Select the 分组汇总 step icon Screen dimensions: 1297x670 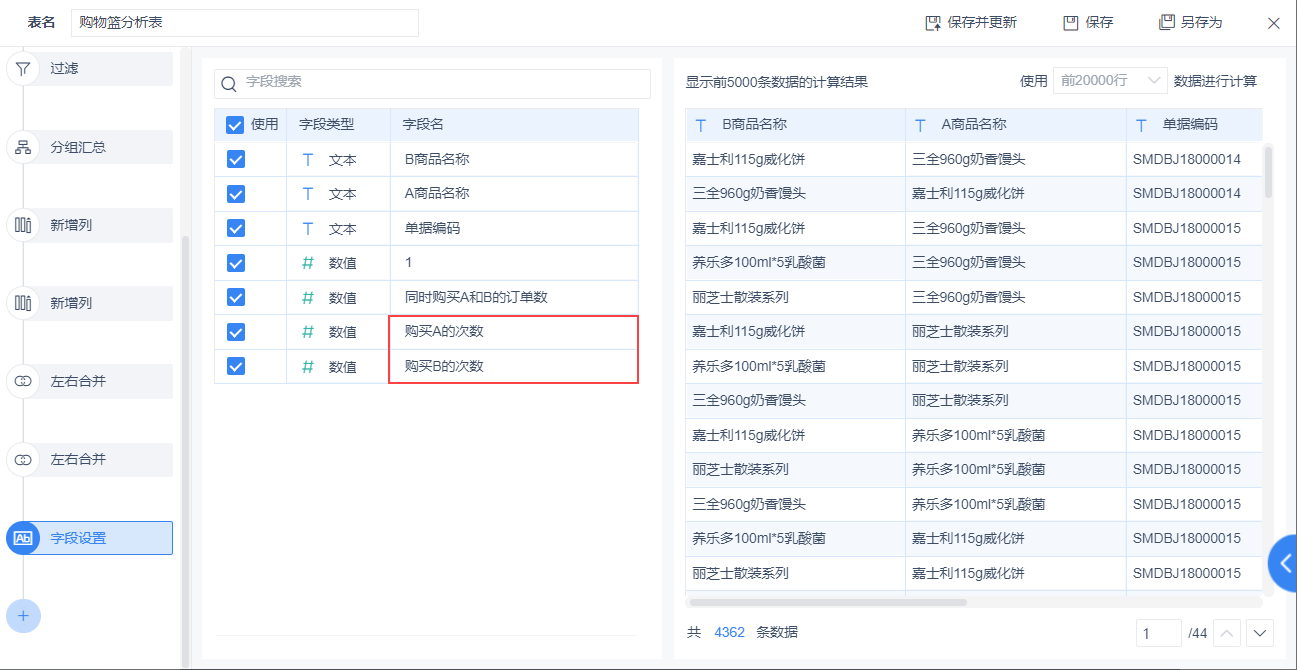(x=22, y=147)
